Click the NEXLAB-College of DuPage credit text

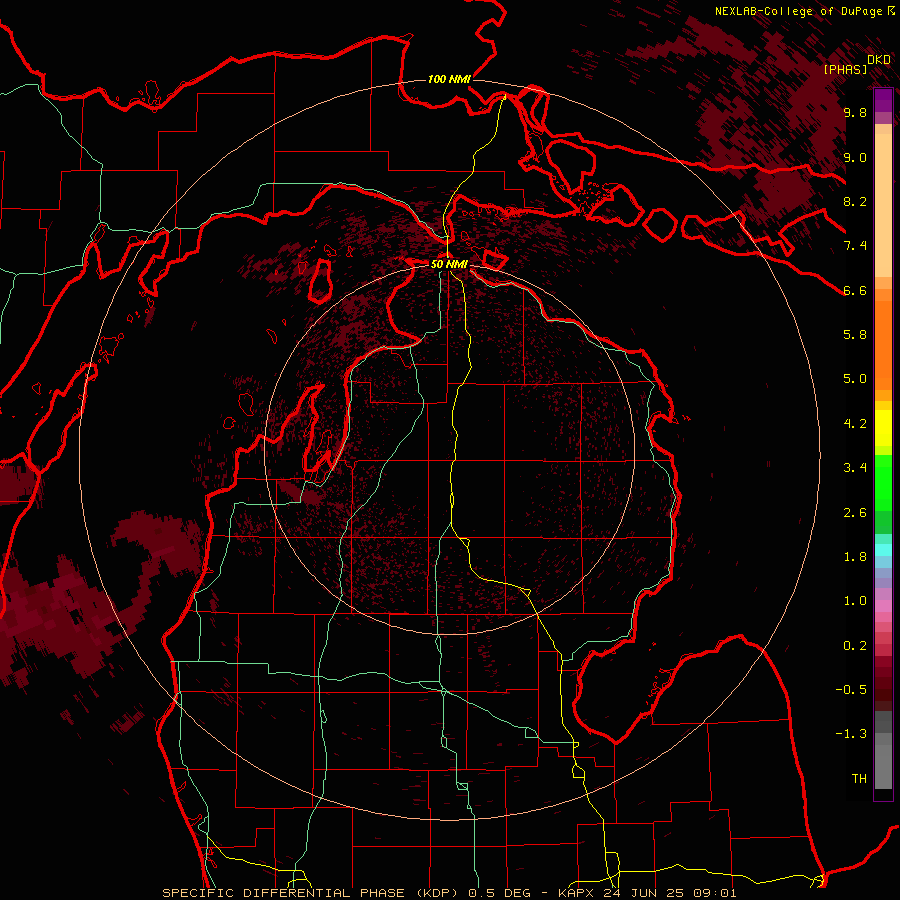click(799, 11)
